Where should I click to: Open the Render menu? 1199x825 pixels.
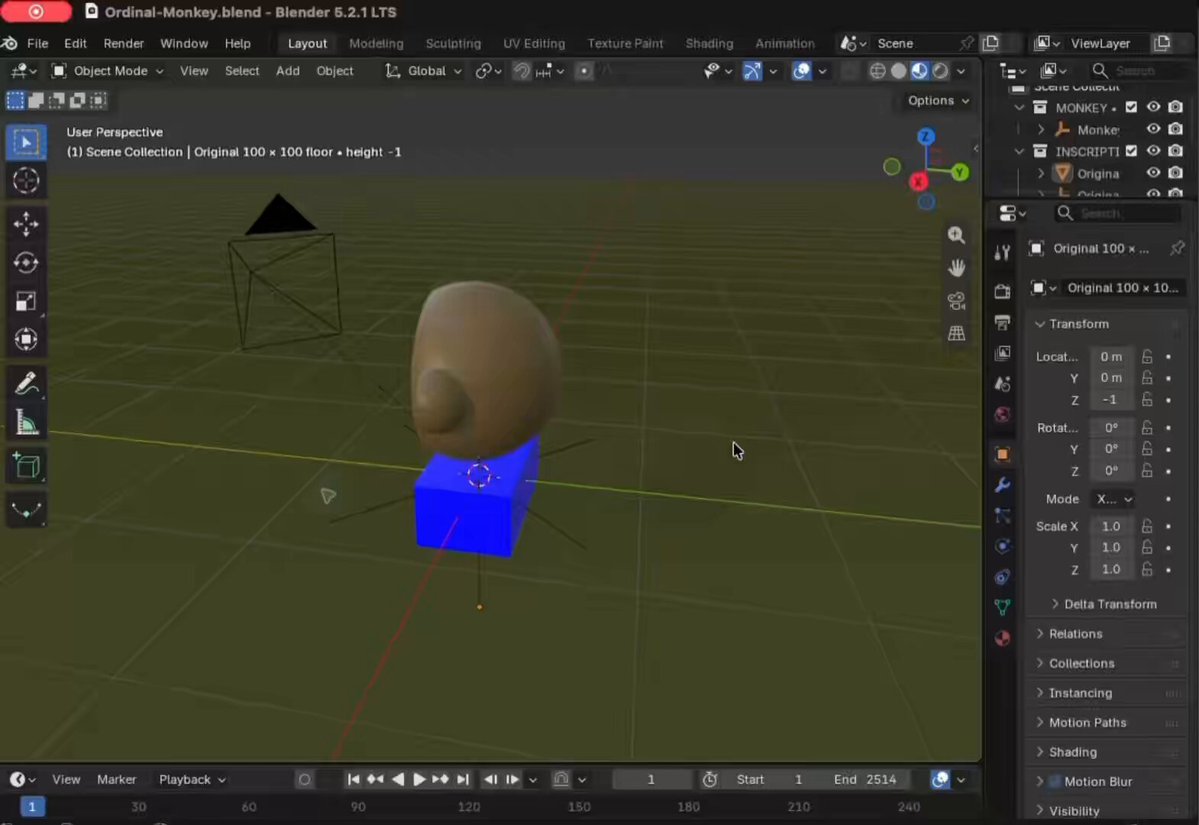pos(124,44)
